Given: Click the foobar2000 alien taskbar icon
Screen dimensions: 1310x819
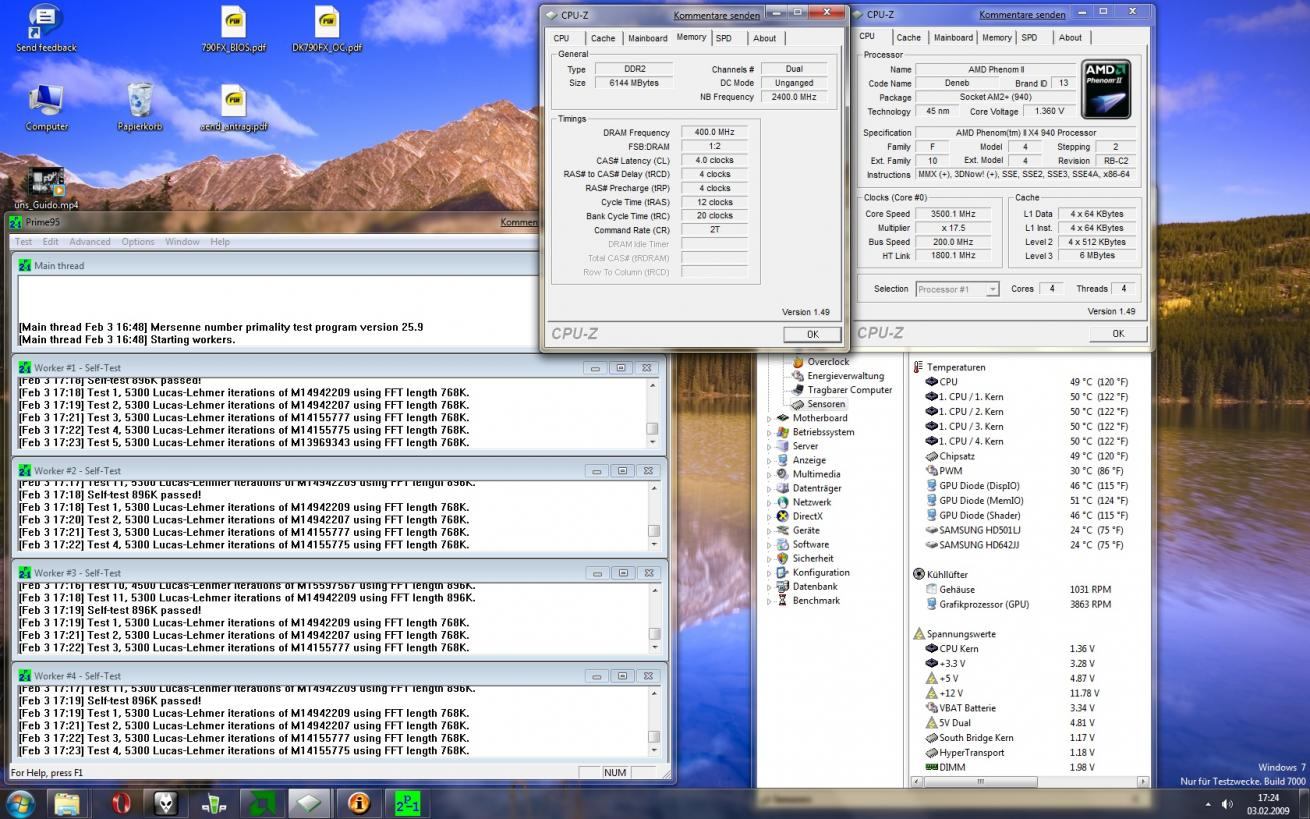Looking at the screenshot, I should (166, 803).
